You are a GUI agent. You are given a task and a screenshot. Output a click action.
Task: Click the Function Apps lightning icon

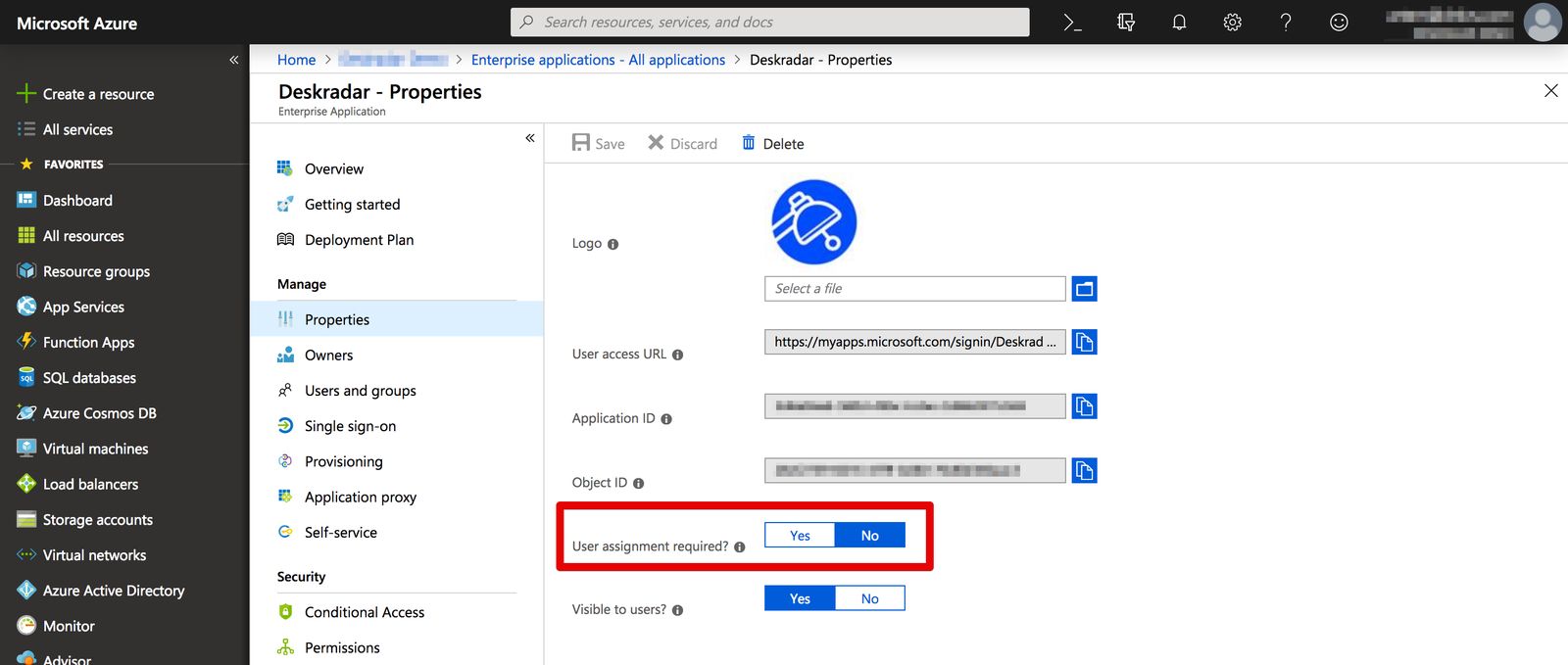26,342
